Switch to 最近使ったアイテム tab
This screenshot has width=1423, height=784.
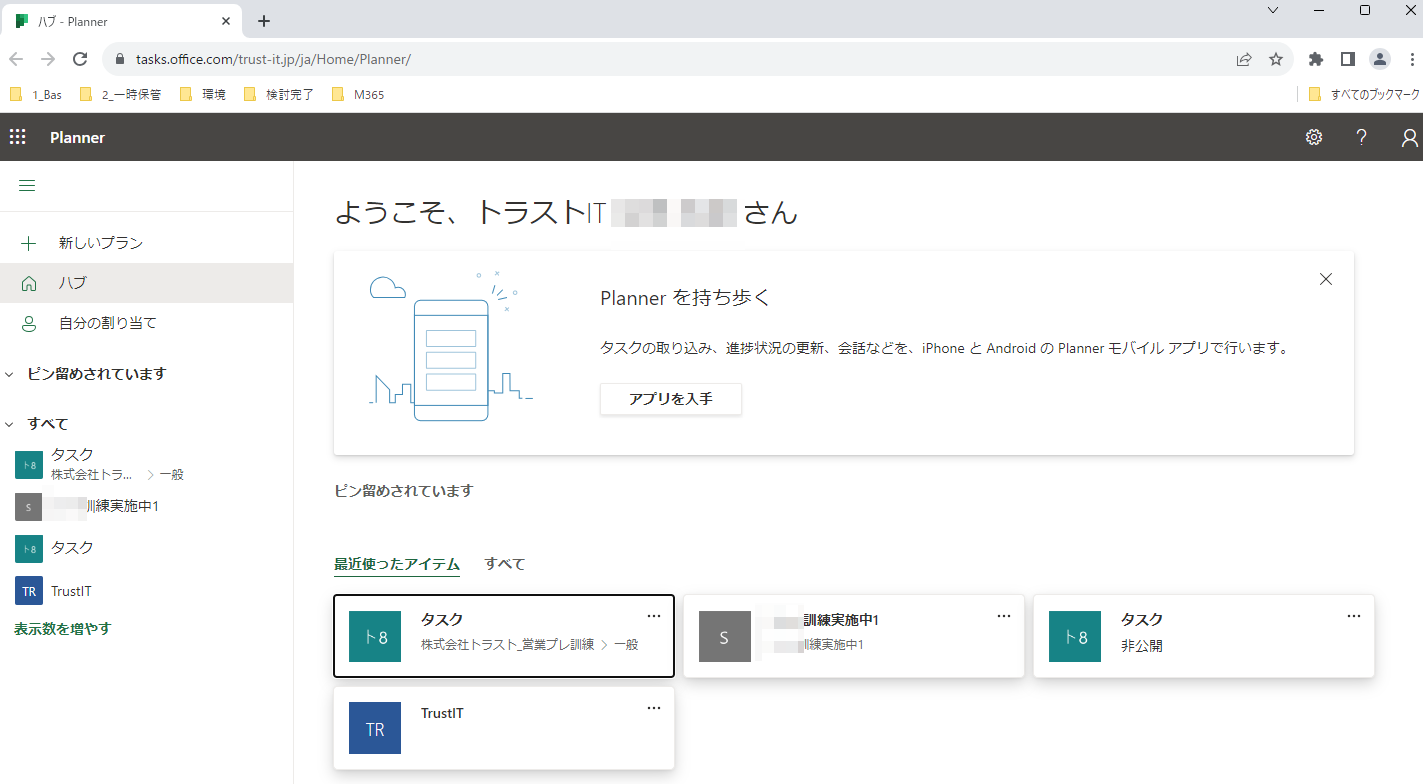[x=397, y=564]
